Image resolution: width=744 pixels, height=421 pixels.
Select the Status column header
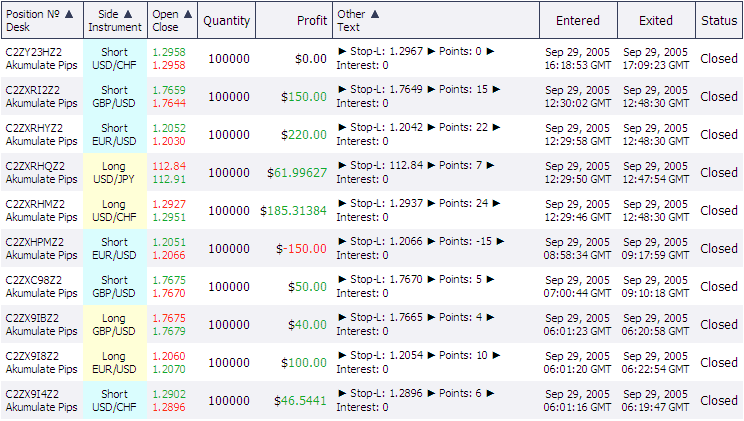(x=719, y=20)
